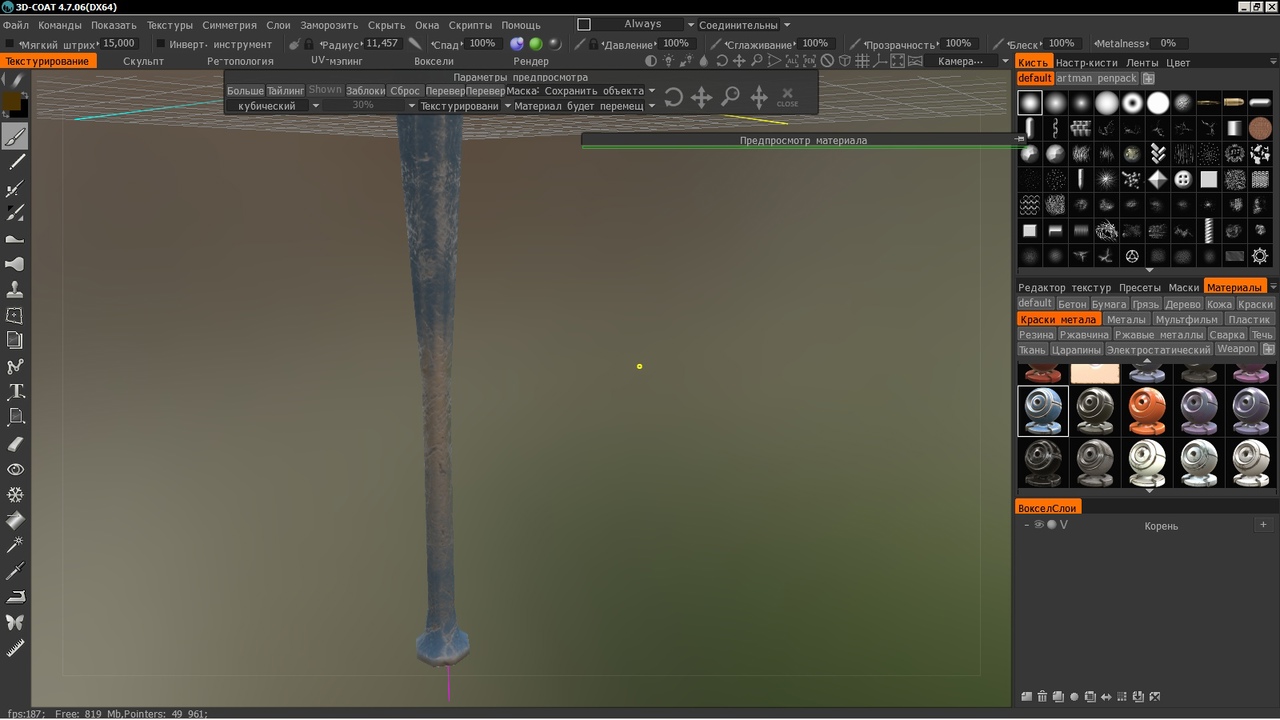The image size is (1280, 720).
Task: Open the Текстуры menu
Action: 169,25
